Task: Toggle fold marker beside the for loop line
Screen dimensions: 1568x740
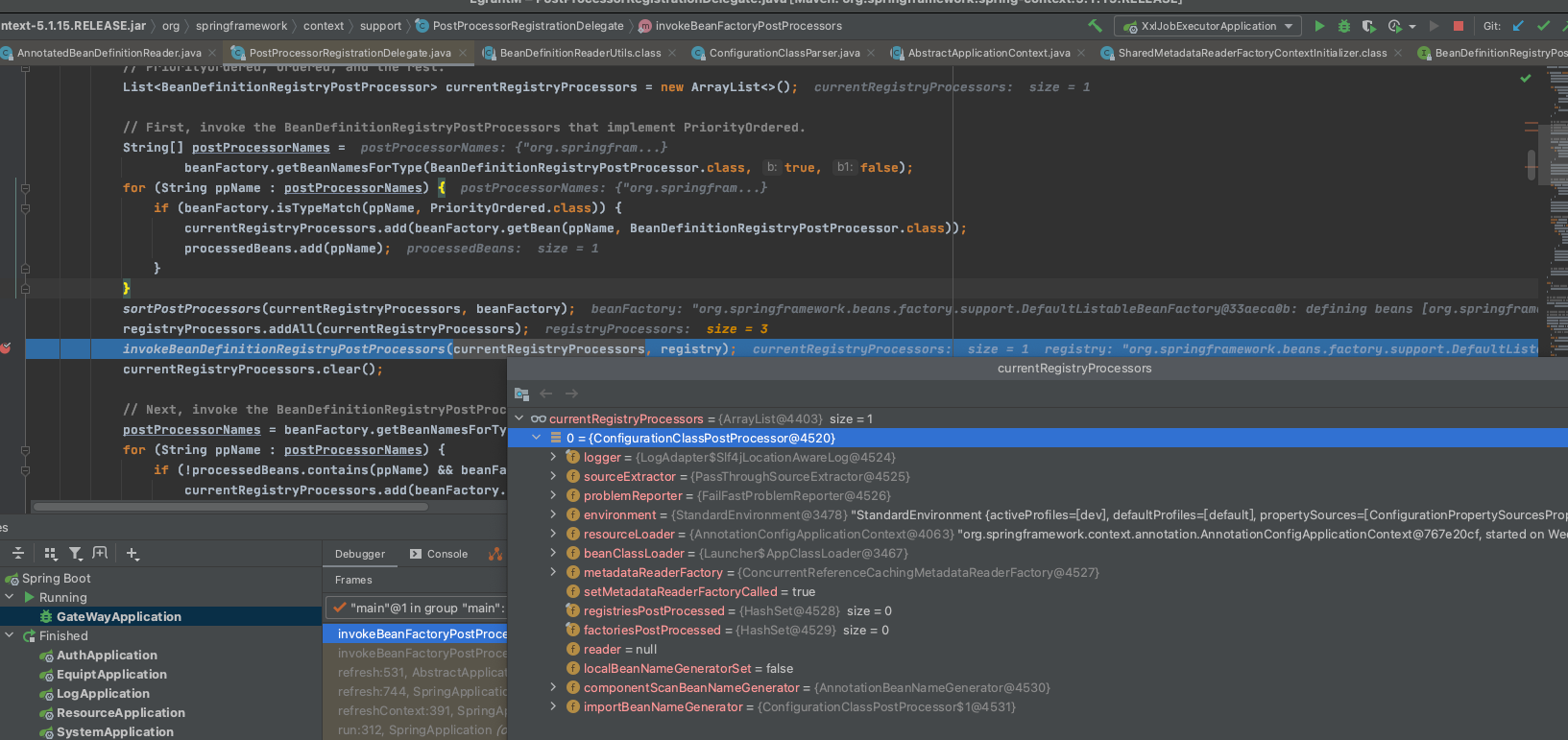Action: click(x=25, y=188)
